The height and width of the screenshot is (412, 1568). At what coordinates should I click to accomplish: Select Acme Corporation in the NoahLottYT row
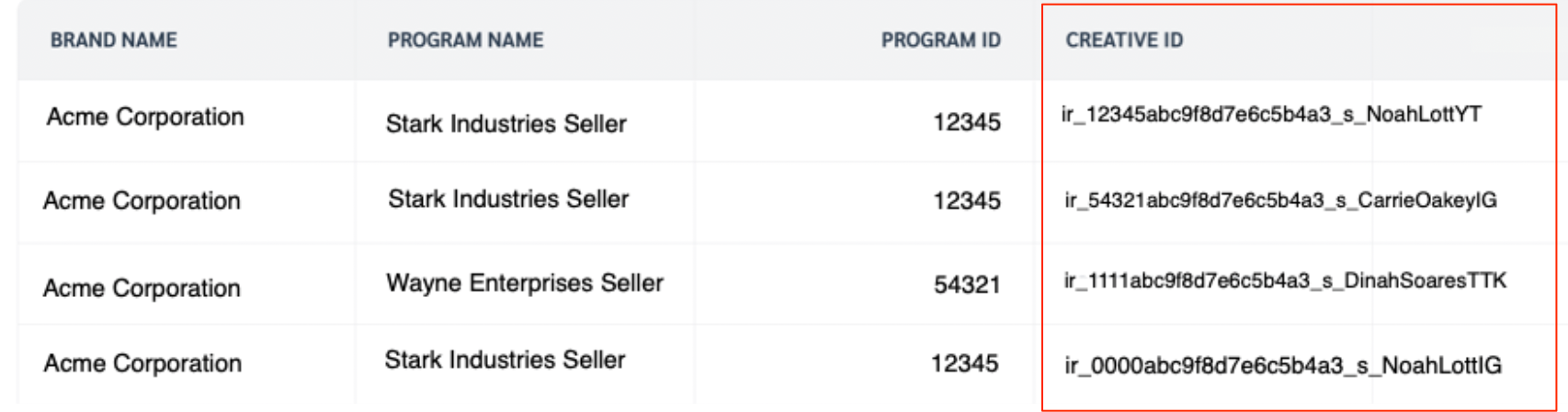[x=145, y=118]
